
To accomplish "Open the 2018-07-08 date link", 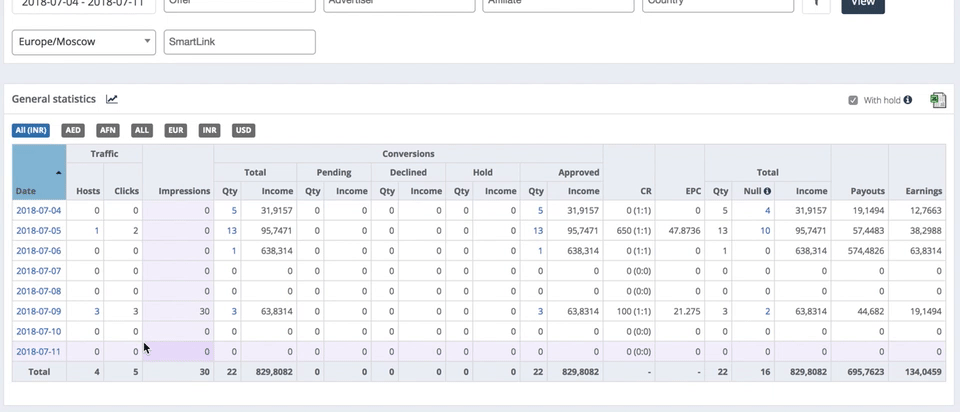I will 39,291.
